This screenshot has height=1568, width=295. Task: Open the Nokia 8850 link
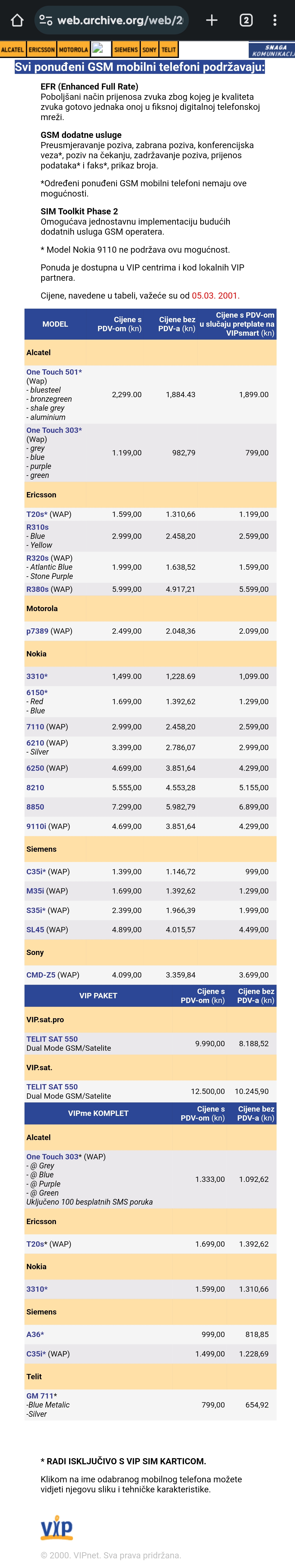pyautogui.click(x=35, y=807)
